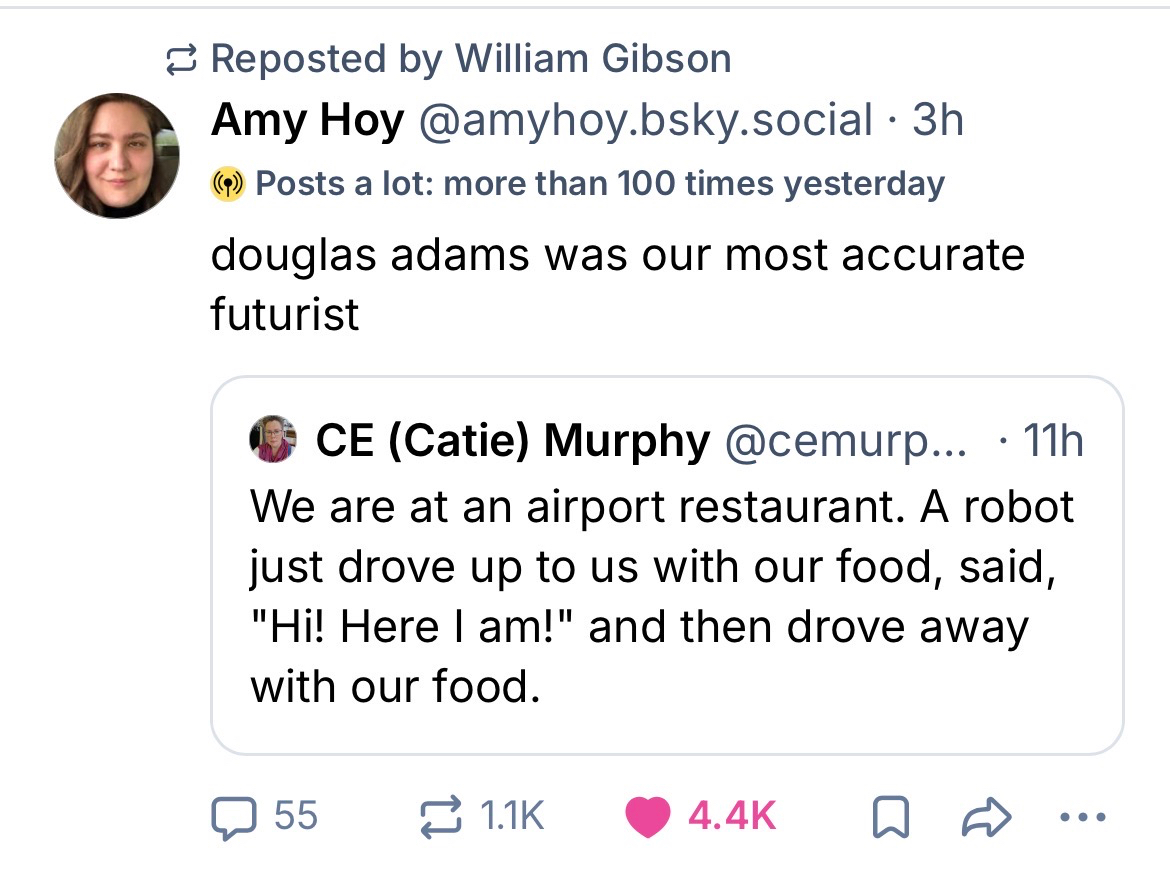Viewport: 1170px width, 881px height.
Task: Open CE (Catie) Murphy's small avatar
Action: click(x=275, y=439)
